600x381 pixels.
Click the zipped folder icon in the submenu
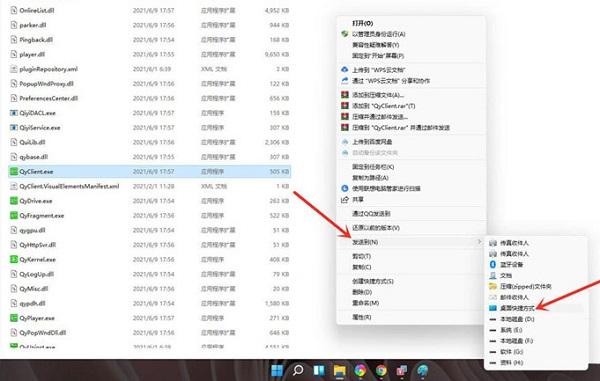493,287
